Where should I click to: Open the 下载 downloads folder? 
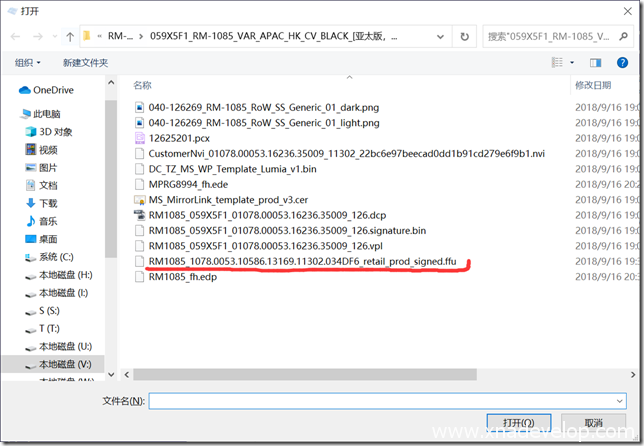[48, 203]
